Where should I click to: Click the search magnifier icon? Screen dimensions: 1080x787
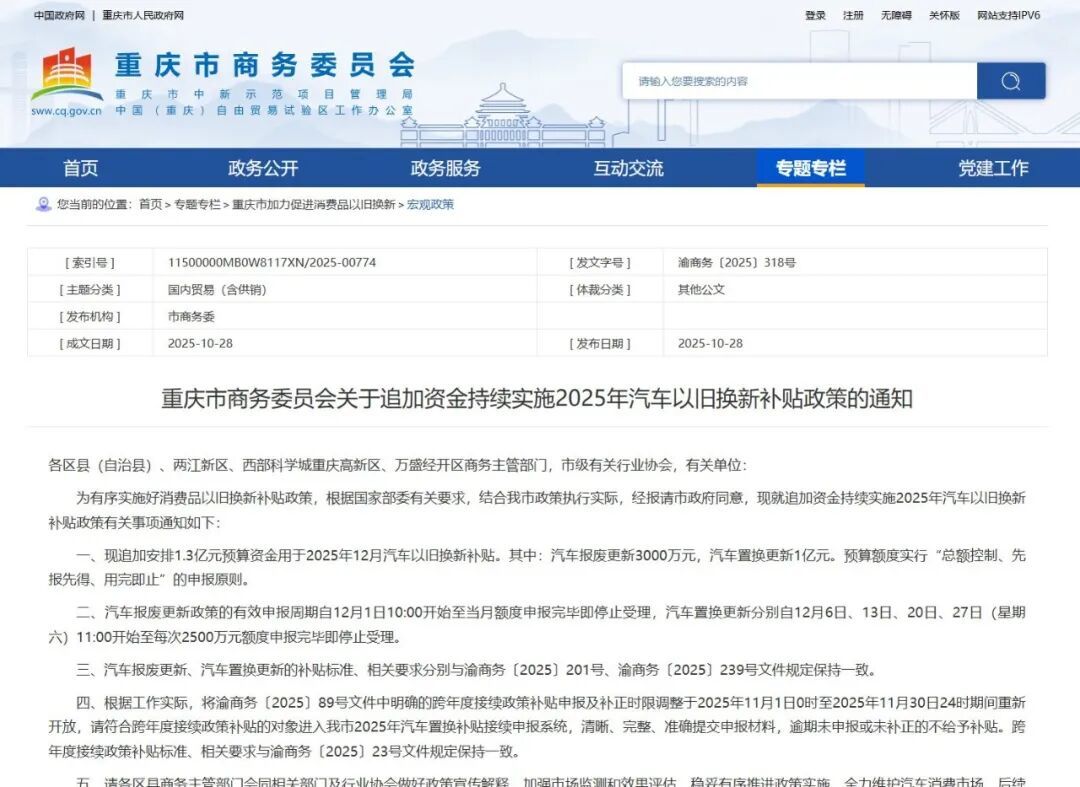click(x=1011, y=80)
